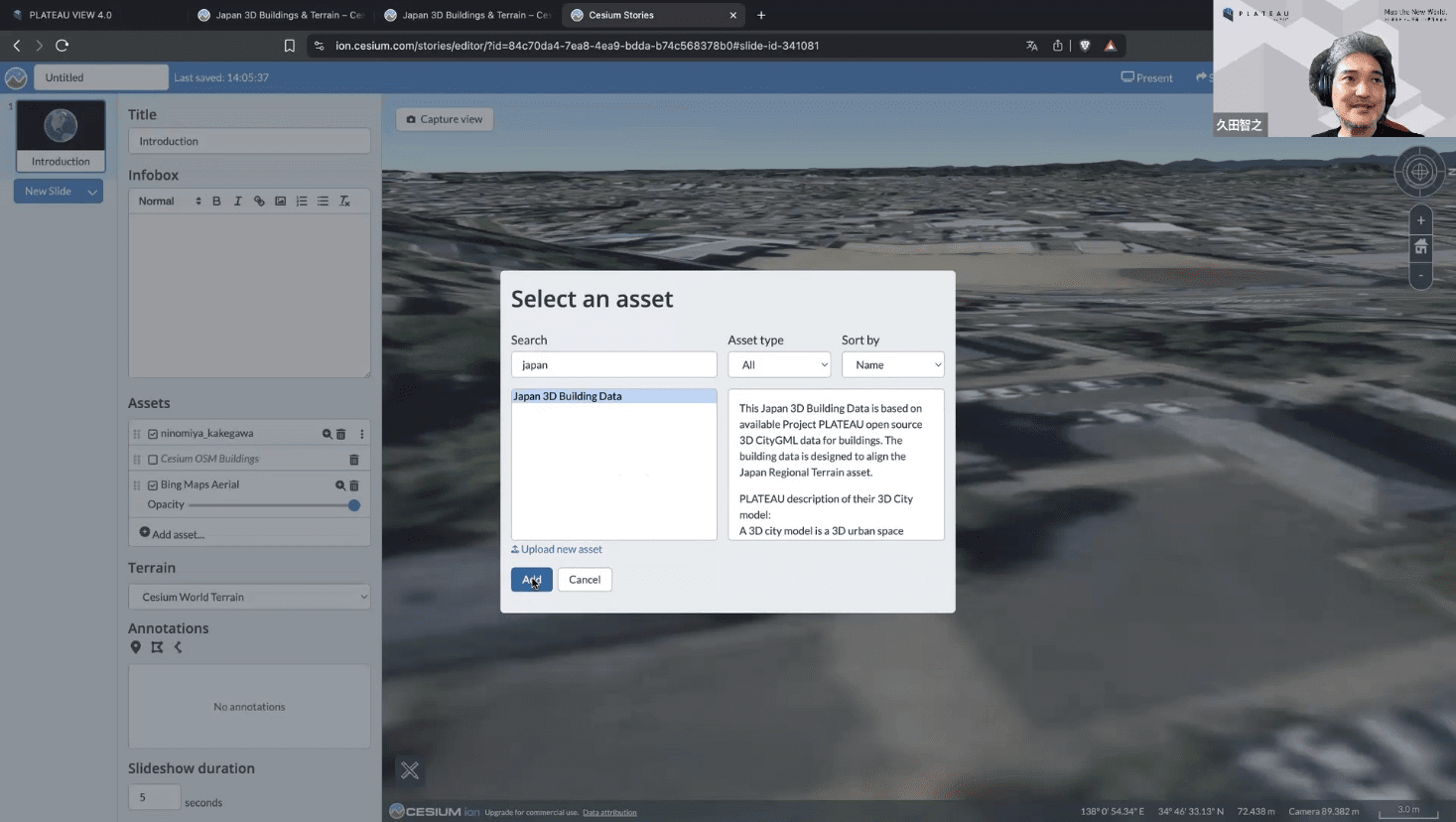Delete the Cesium OSM Buildings asset
This screenshot has width=1456, height=822.
[x=353, y=460]
